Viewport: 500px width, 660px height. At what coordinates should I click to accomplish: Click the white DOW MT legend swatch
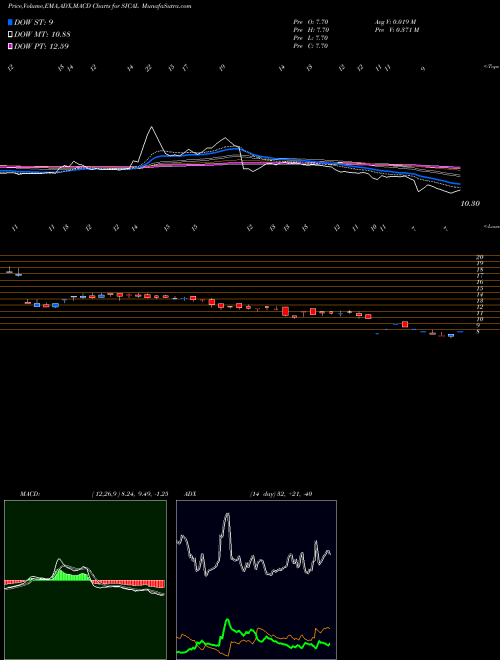click(x=11, y=35)
